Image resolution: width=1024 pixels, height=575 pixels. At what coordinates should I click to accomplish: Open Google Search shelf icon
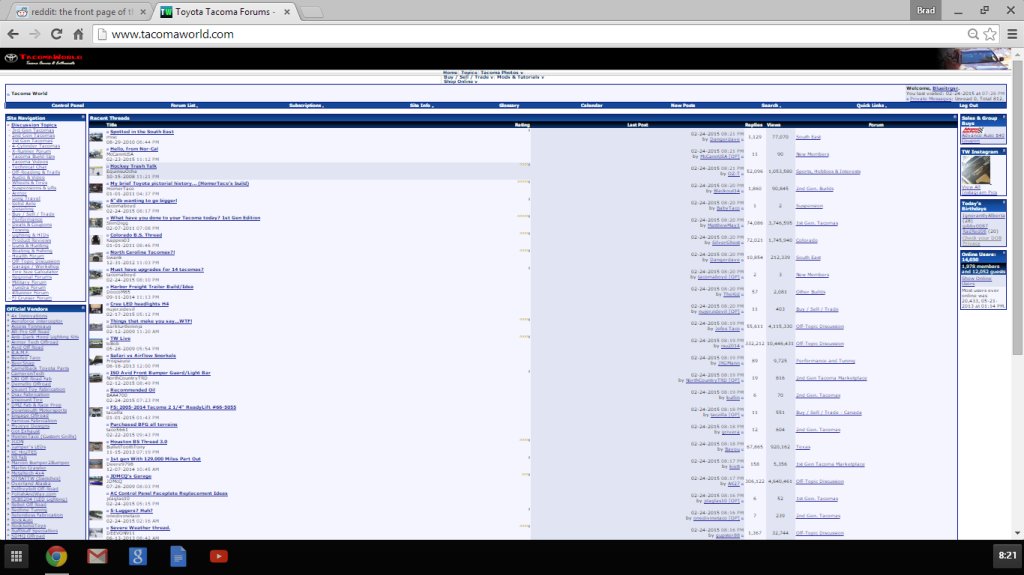[137, 556]
